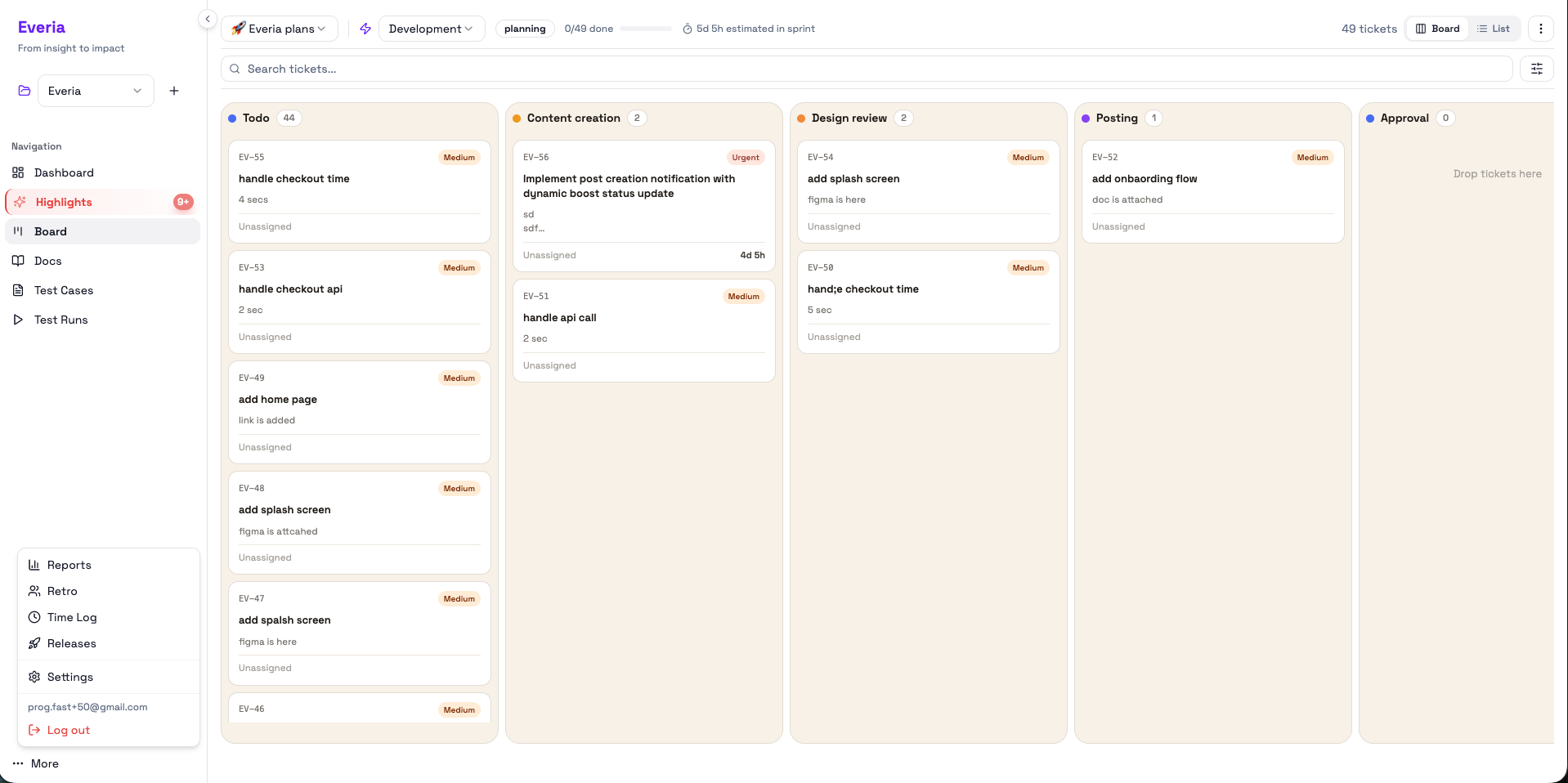Click the lightning bolt sprint icon
The image size is (1568, 783).
click(x=365, y=29)
